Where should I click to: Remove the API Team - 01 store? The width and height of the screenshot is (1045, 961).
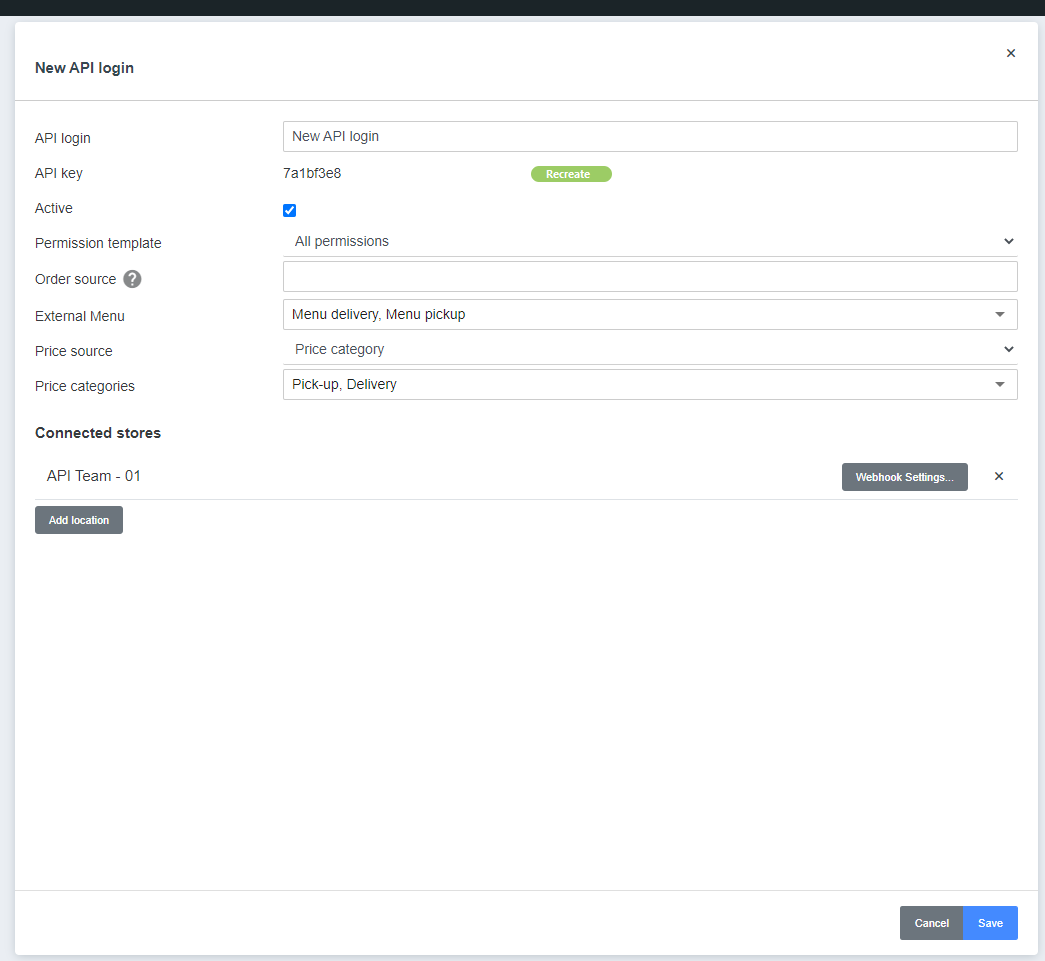998,476
